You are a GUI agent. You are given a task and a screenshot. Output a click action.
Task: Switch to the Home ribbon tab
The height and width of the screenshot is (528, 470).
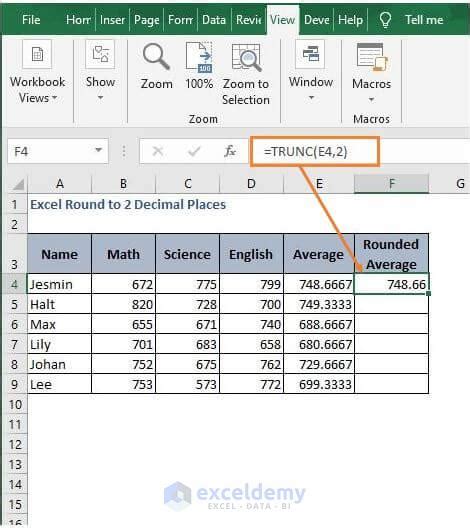coord(78,20)
